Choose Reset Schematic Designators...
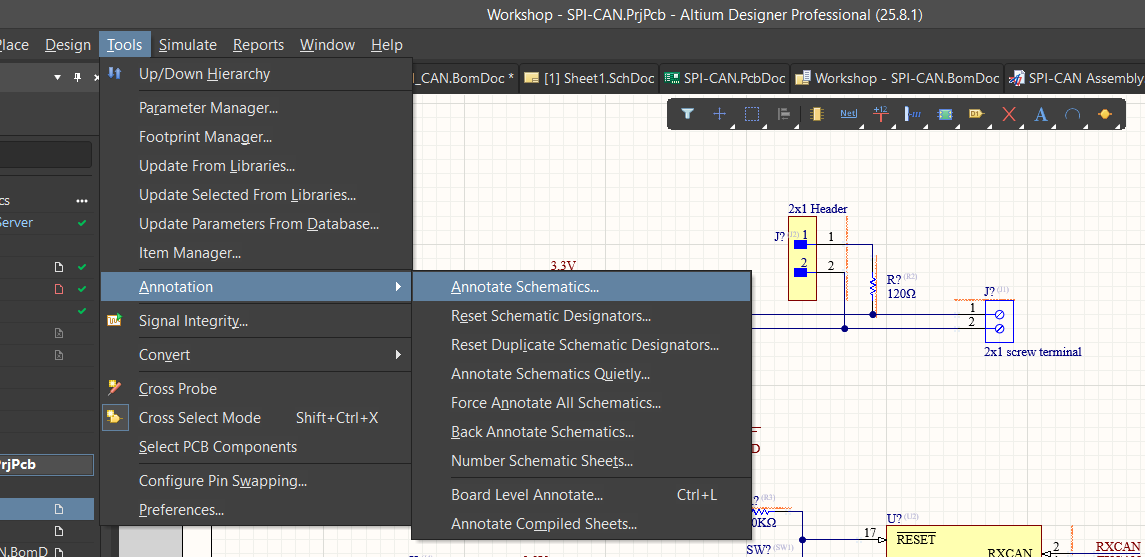The width and height of the screenshot is (1145, 557). pyautogui.click(x=582, y=316)
